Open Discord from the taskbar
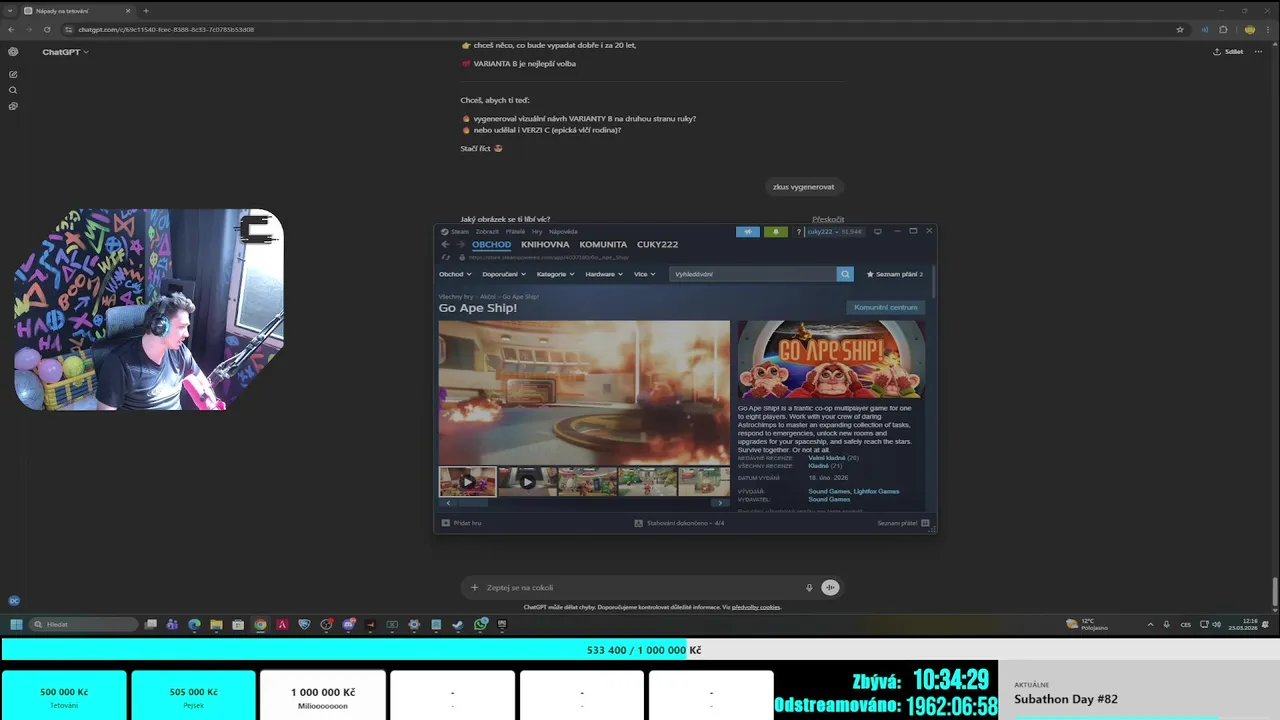This screenshot has width=1280, height=720. (349, 624)
